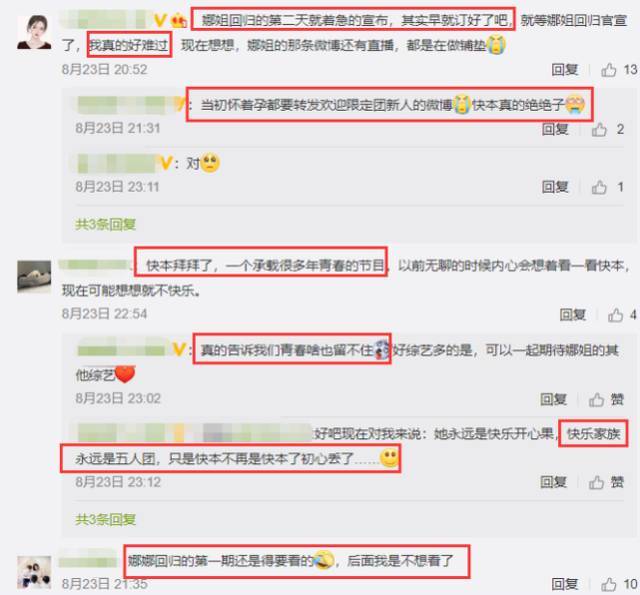The height and width of the screenshot is (595, 640).
Task: Expand first 共3条回复 replies link
Action: [x=106, y=224]
